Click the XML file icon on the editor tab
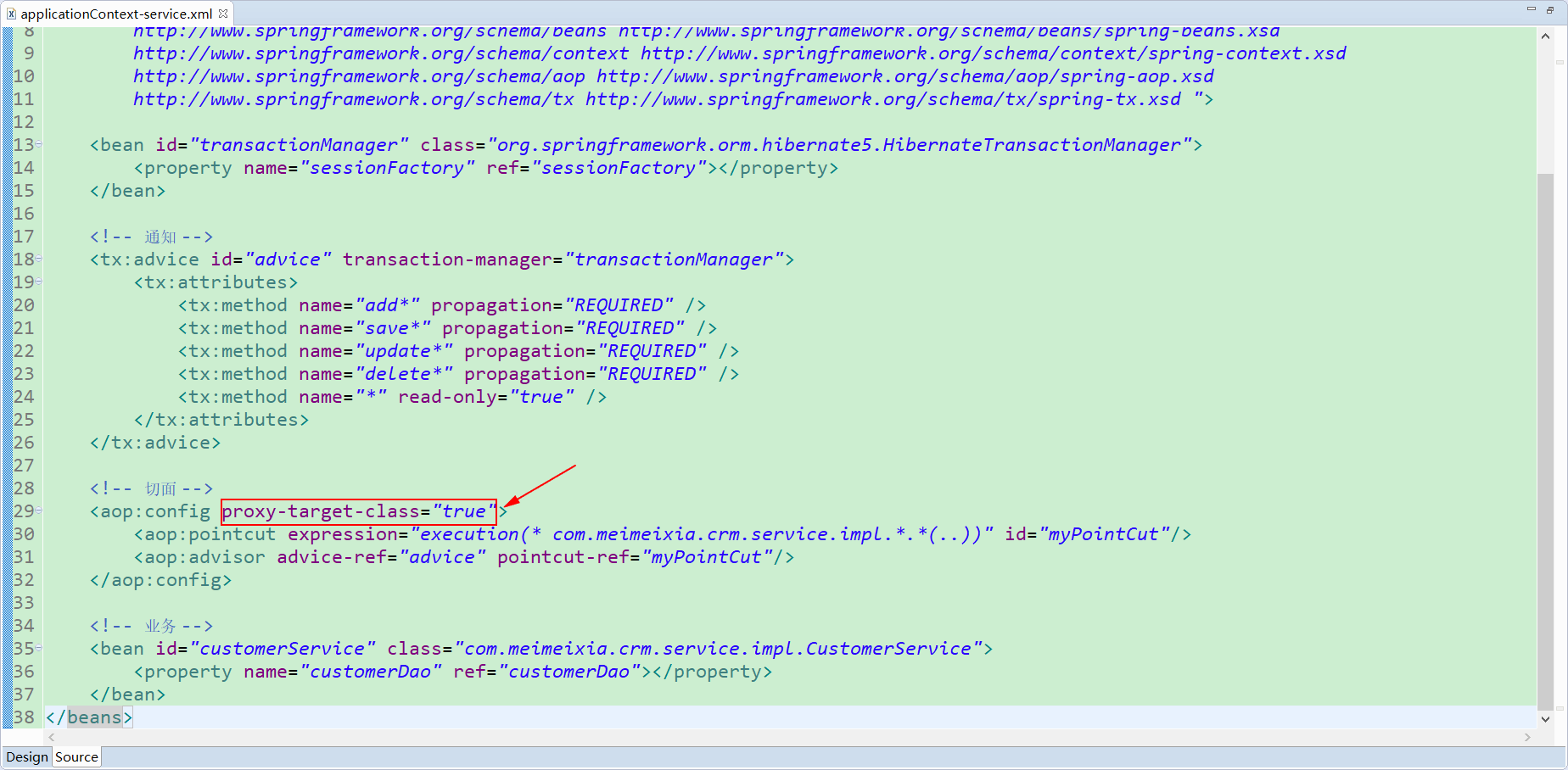The height and width of the screenshot is (770, 1568). pyautogui.click(x=11, y=14)
